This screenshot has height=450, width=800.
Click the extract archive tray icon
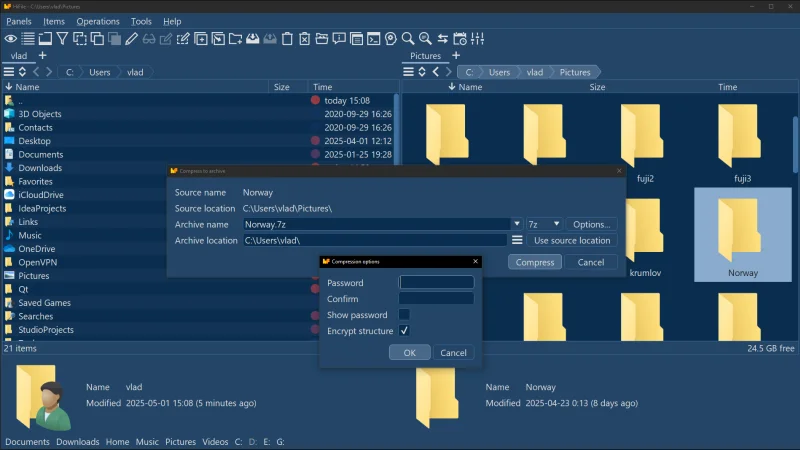pyautogui.click(x=270, y=39)
